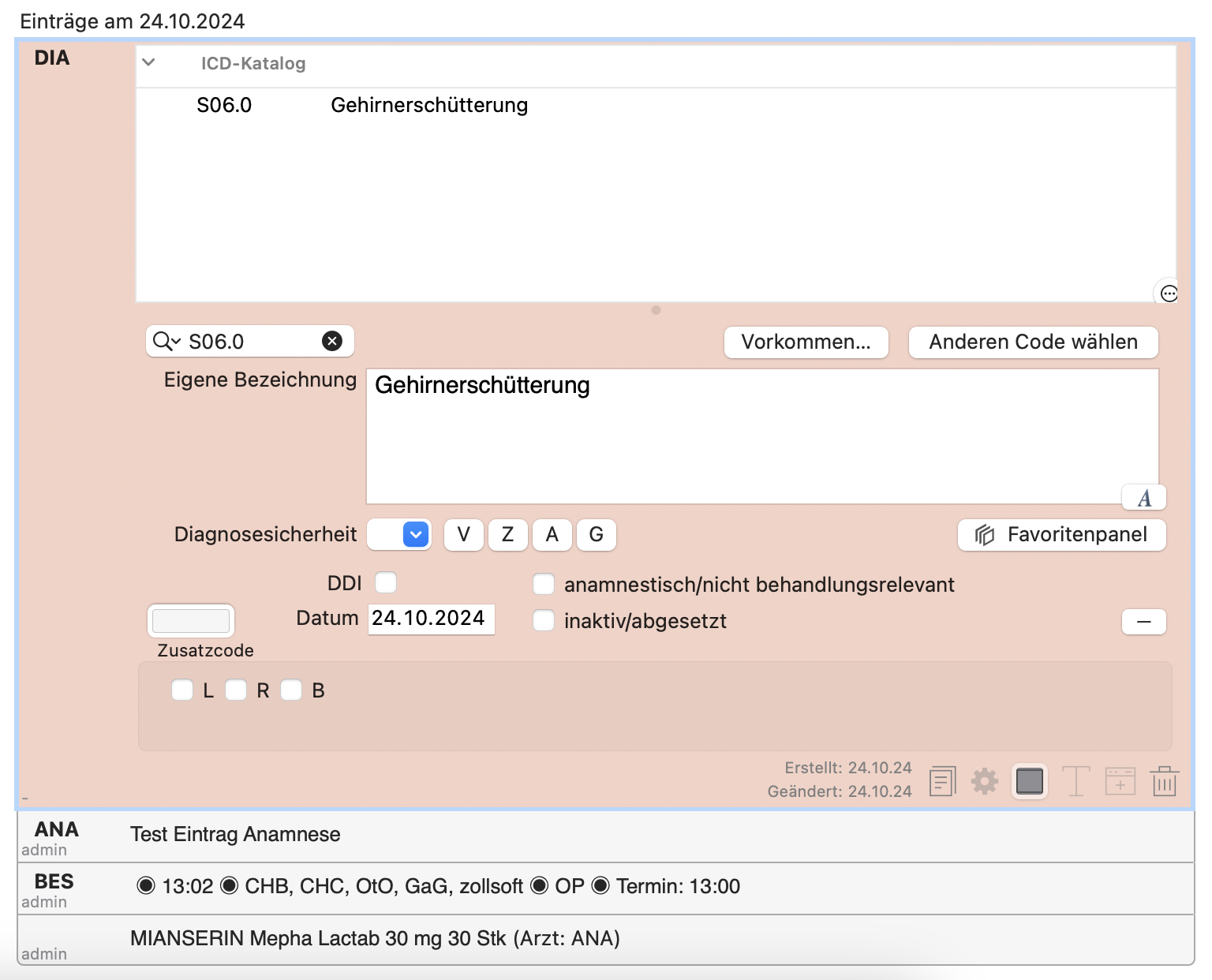1212x980 pixels.
Task: Click the text T icon
Action: coord(1076,781)
